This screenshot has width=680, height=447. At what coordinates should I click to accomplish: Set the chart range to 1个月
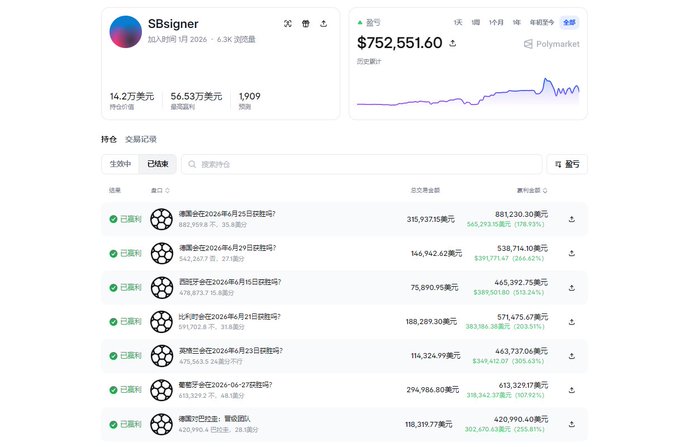click(x=496, y=22)
